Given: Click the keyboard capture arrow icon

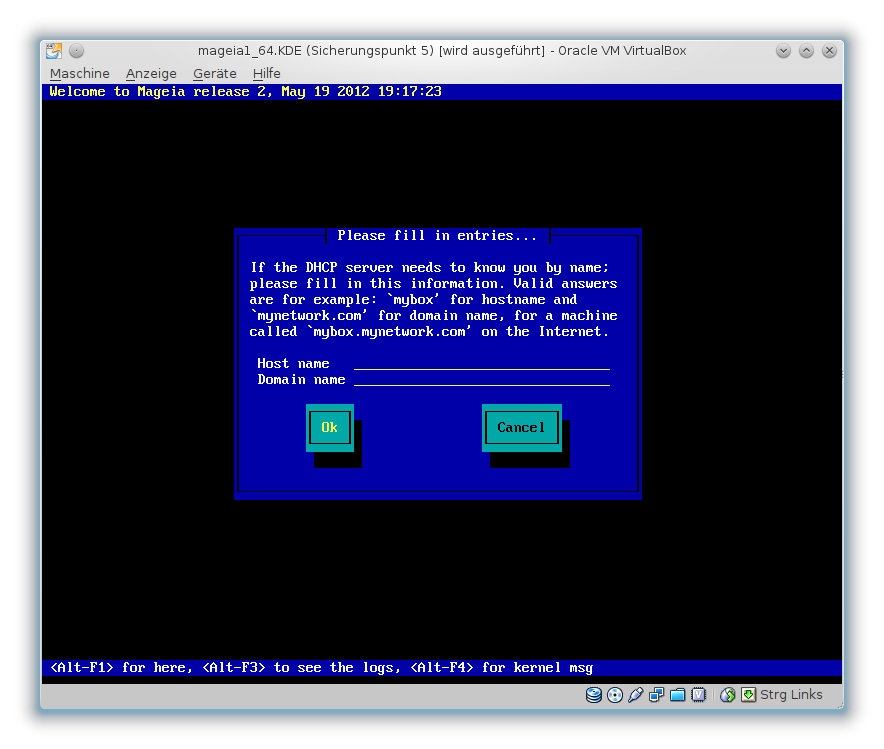Looking at the screenshot, I should [748, 695].
